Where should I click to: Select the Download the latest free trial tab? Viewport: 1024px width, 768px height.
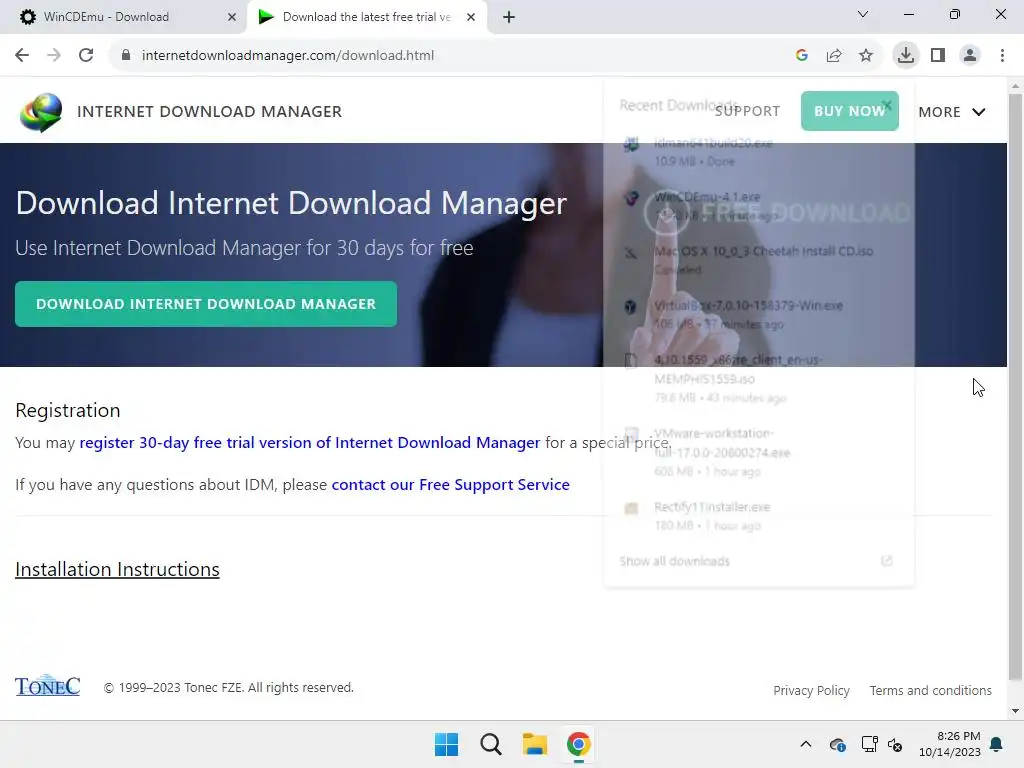[366, 17]
